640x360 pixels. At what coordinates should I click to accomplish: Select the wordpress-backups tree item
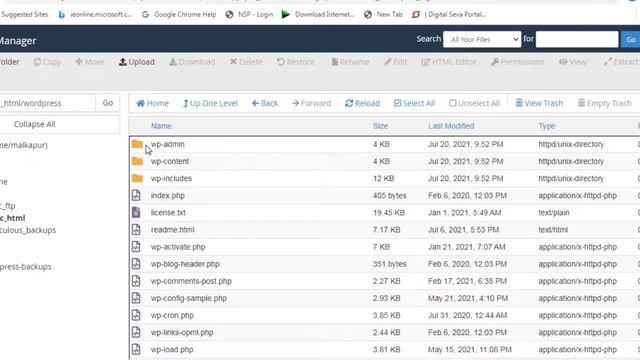click(x=26, y=267)
